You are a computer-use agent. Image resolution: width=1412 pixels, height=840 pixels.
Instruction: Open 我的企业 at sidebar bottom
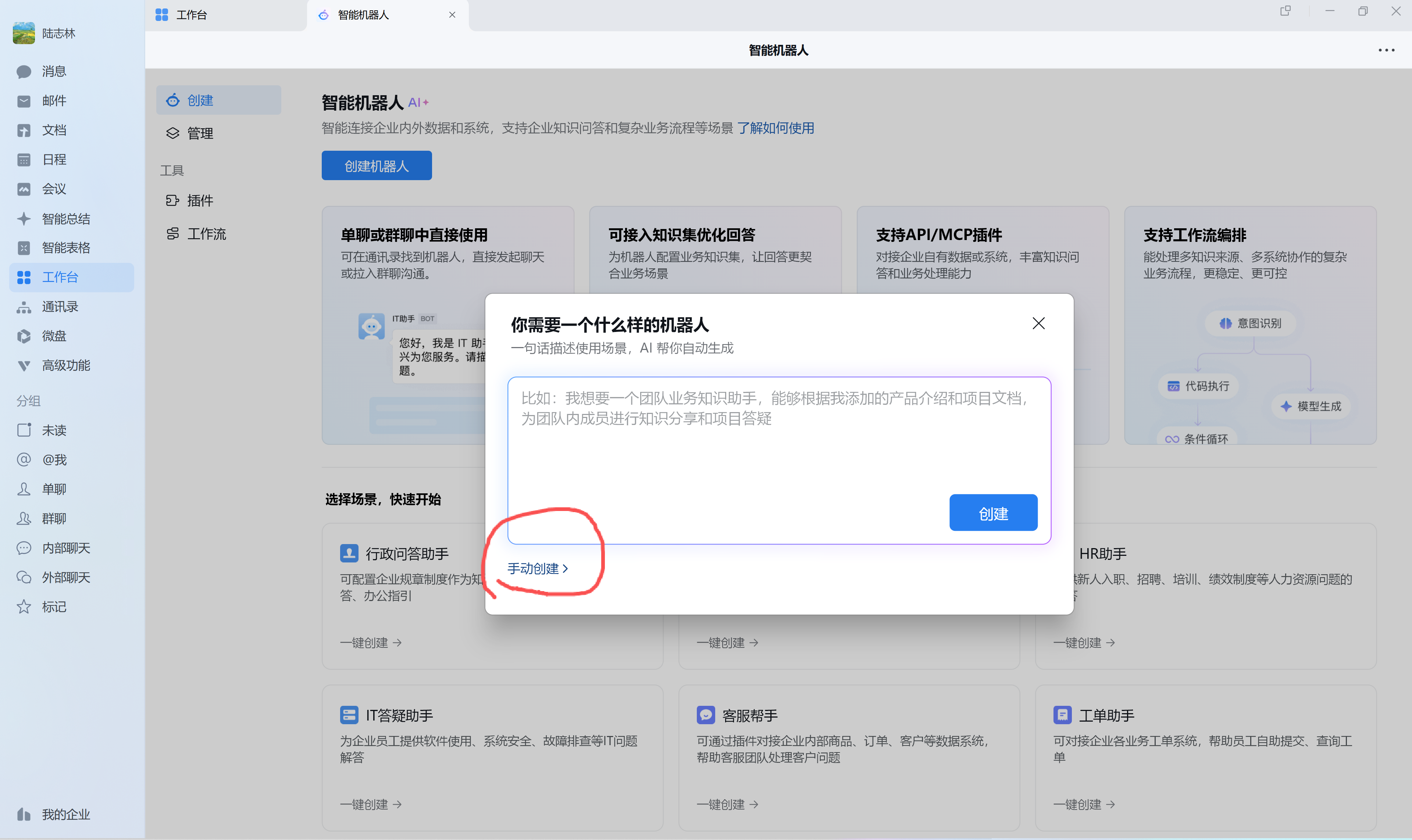pyautogui.click(x=71, y=815)
